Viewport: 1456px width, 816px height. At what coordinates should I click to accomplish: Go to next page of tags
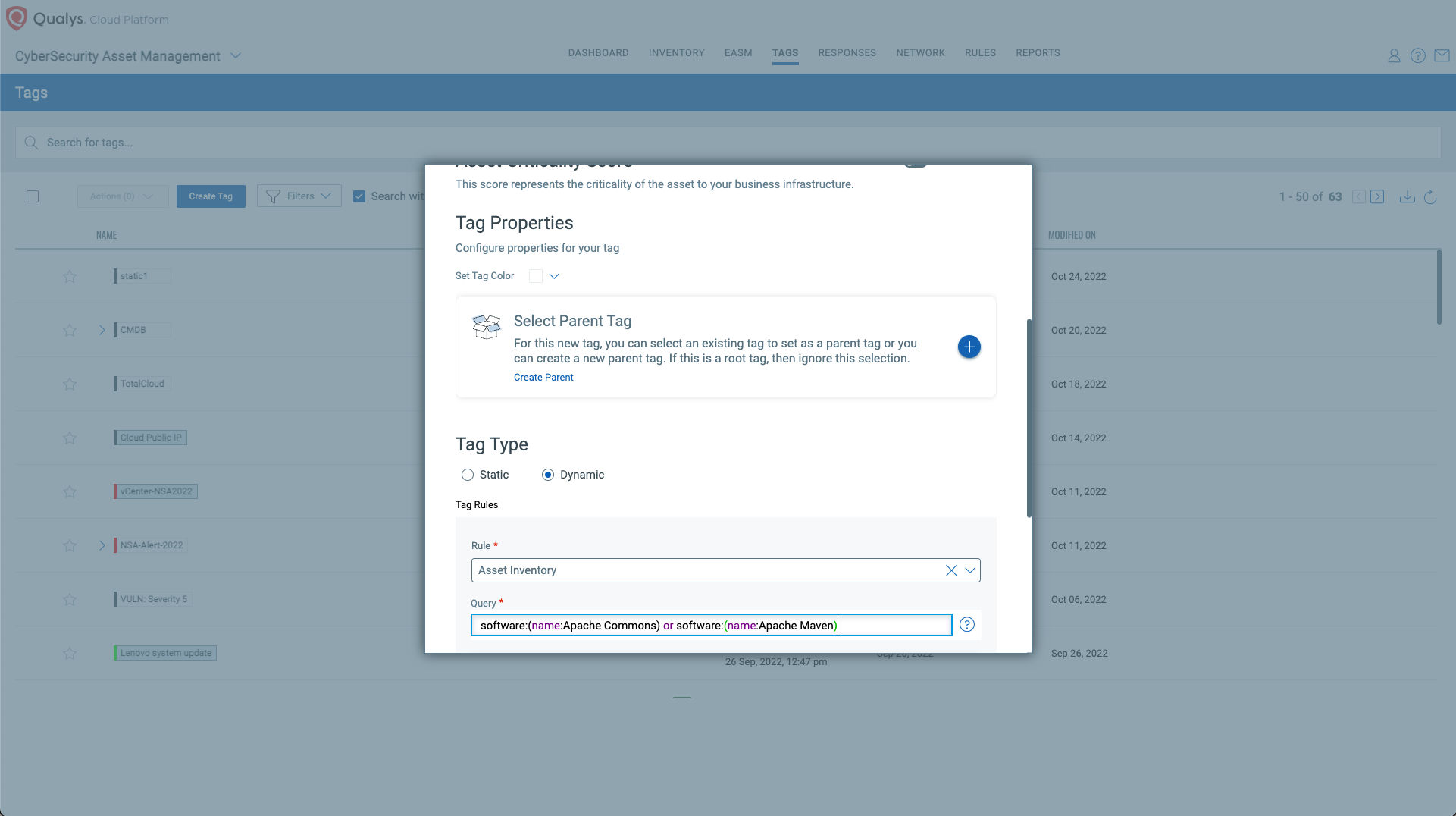1377,197
